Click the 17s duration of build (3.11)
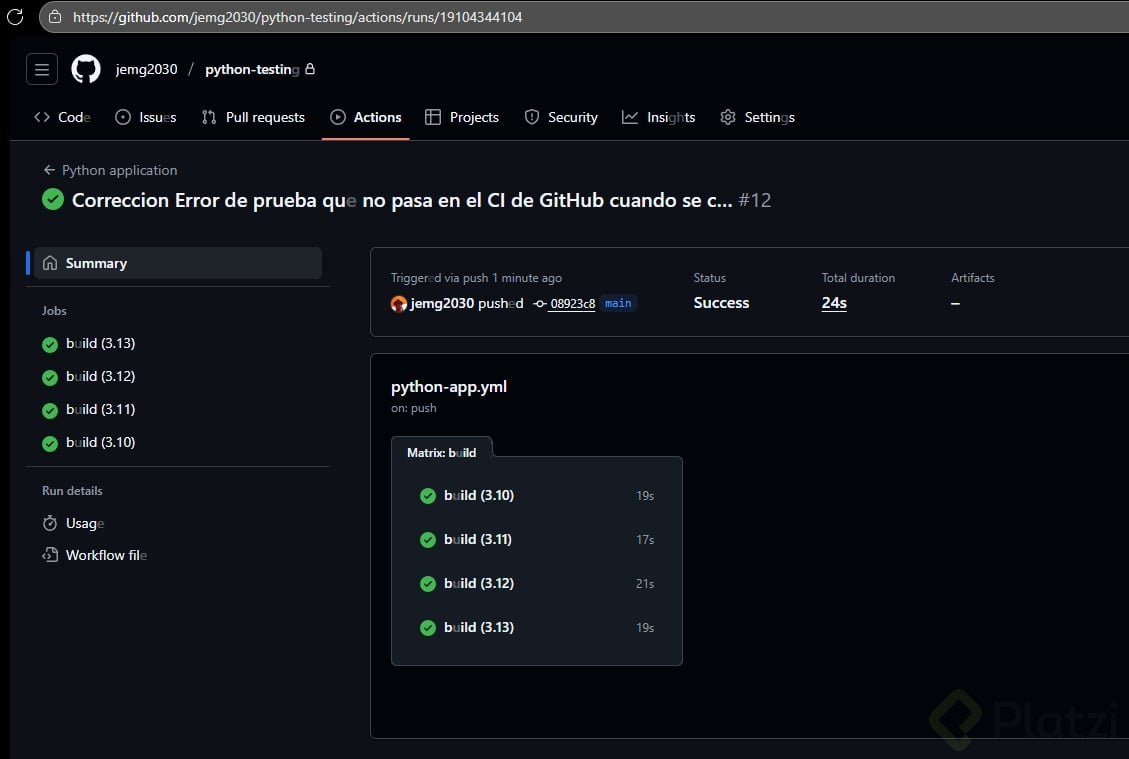 [645, 539]
